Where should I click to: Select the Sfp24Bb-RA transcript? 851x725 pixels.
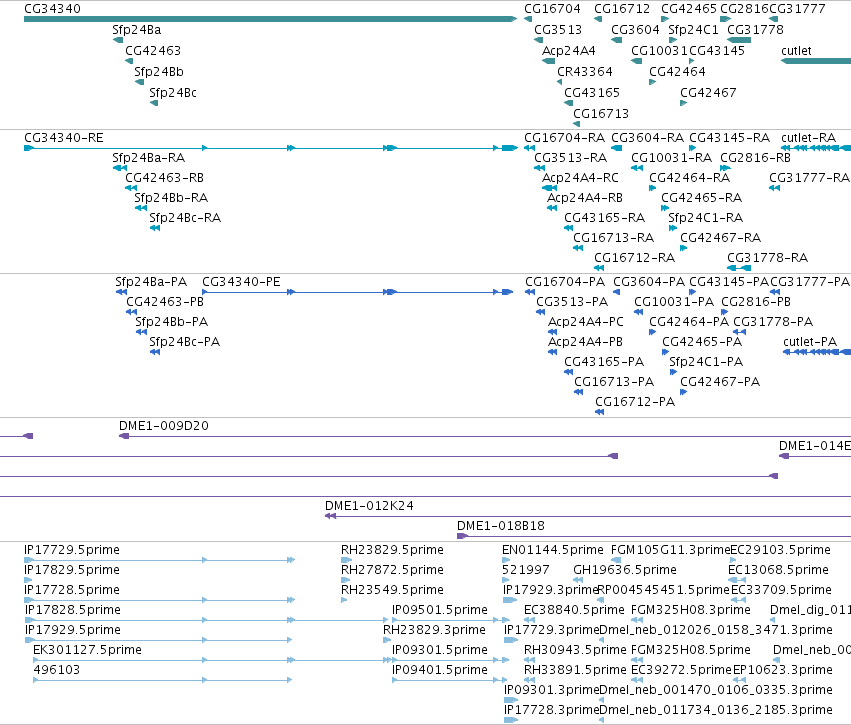(141, 208)
